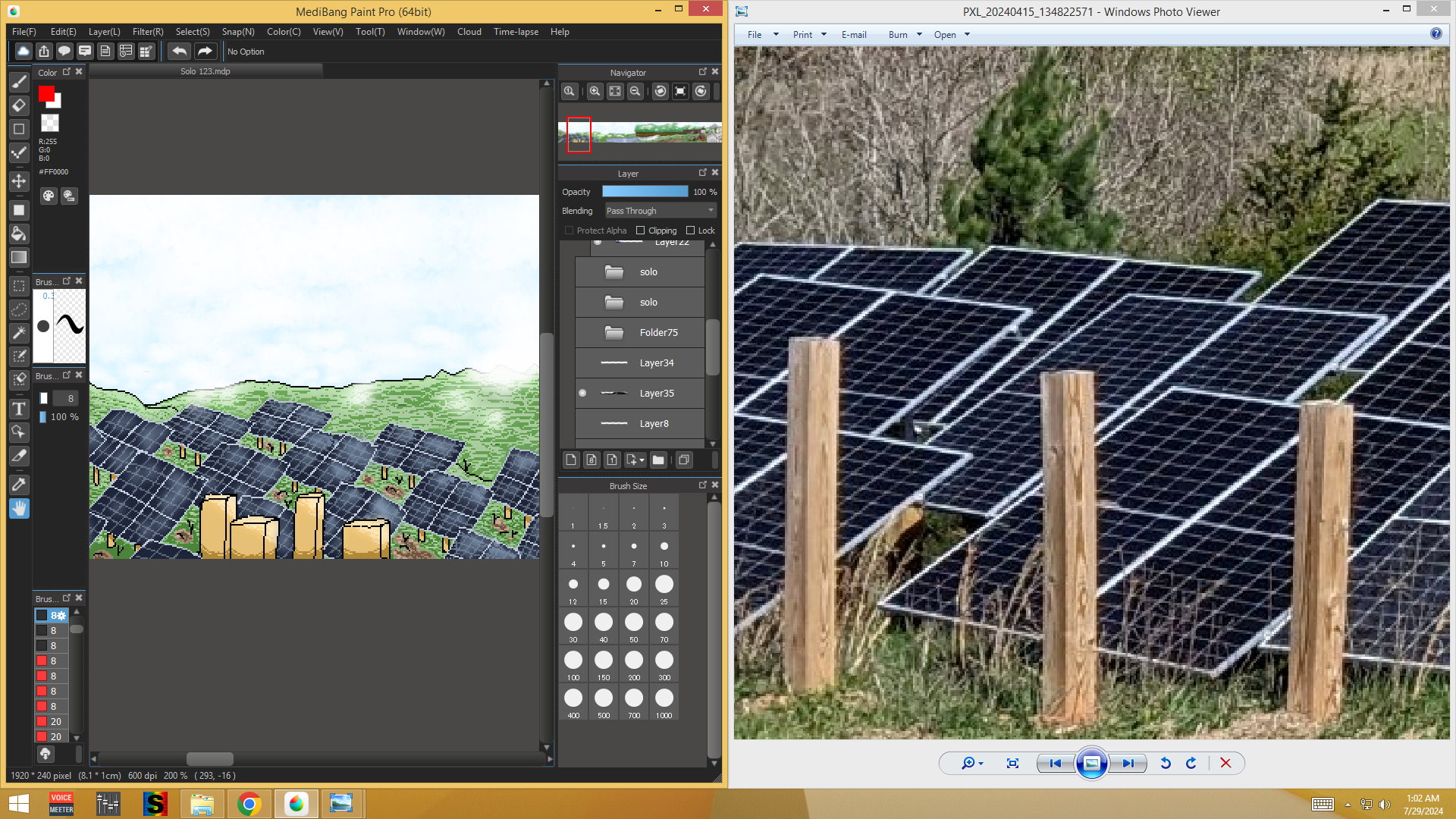Image resolution: width=1456 pixels, height=819 pixels.
Task: Select the Magic Wand tool
Action: [19, 333]
